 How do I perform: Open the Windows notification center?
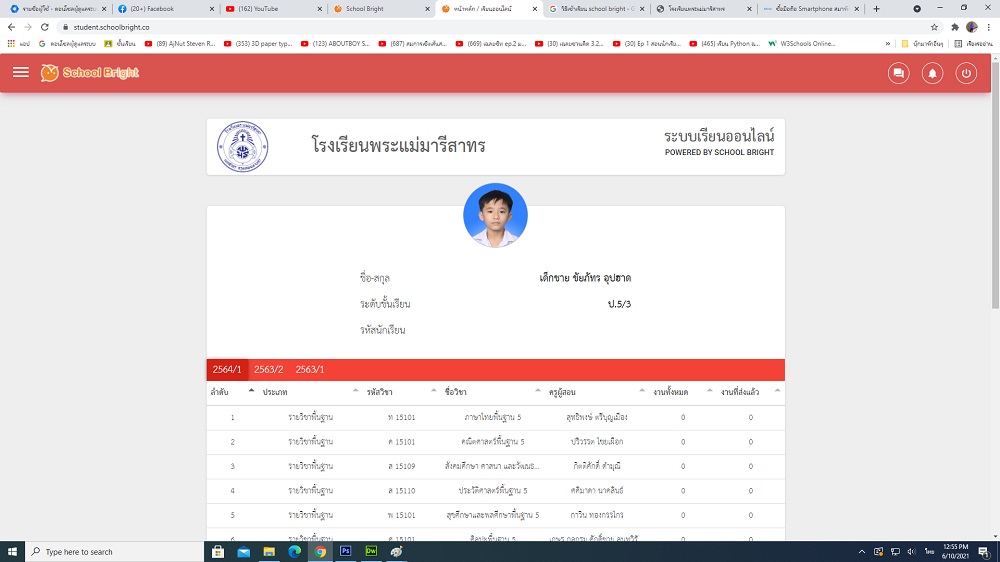point(984,552)
